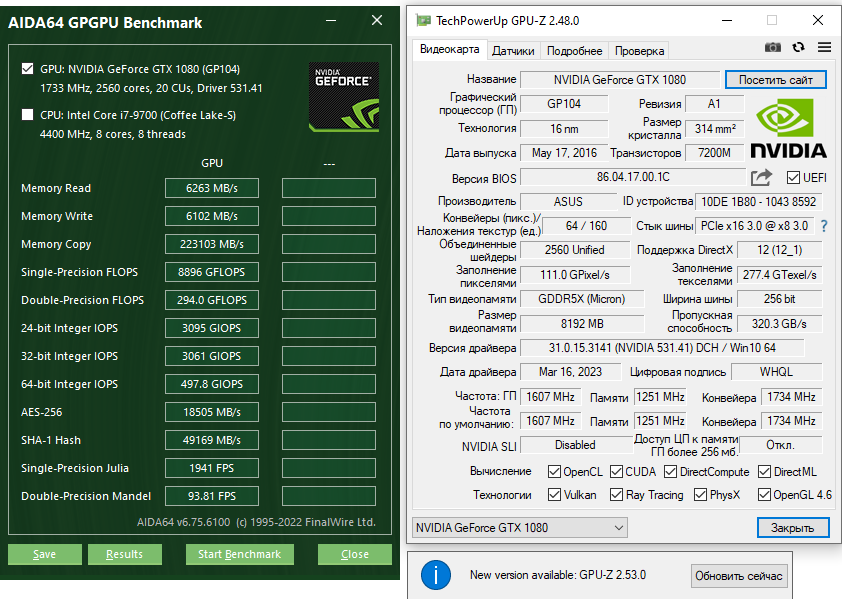Screen dimensions: 842x599
Task: Click the AES-256 18505 MB/s result
Action: [212, 412]
